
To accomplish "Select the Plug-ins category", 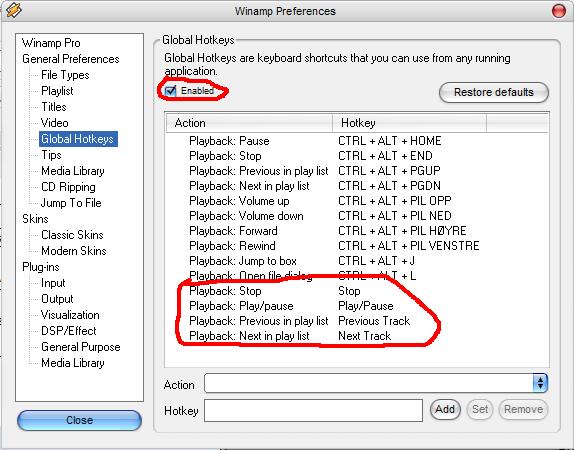I will 41,267.
